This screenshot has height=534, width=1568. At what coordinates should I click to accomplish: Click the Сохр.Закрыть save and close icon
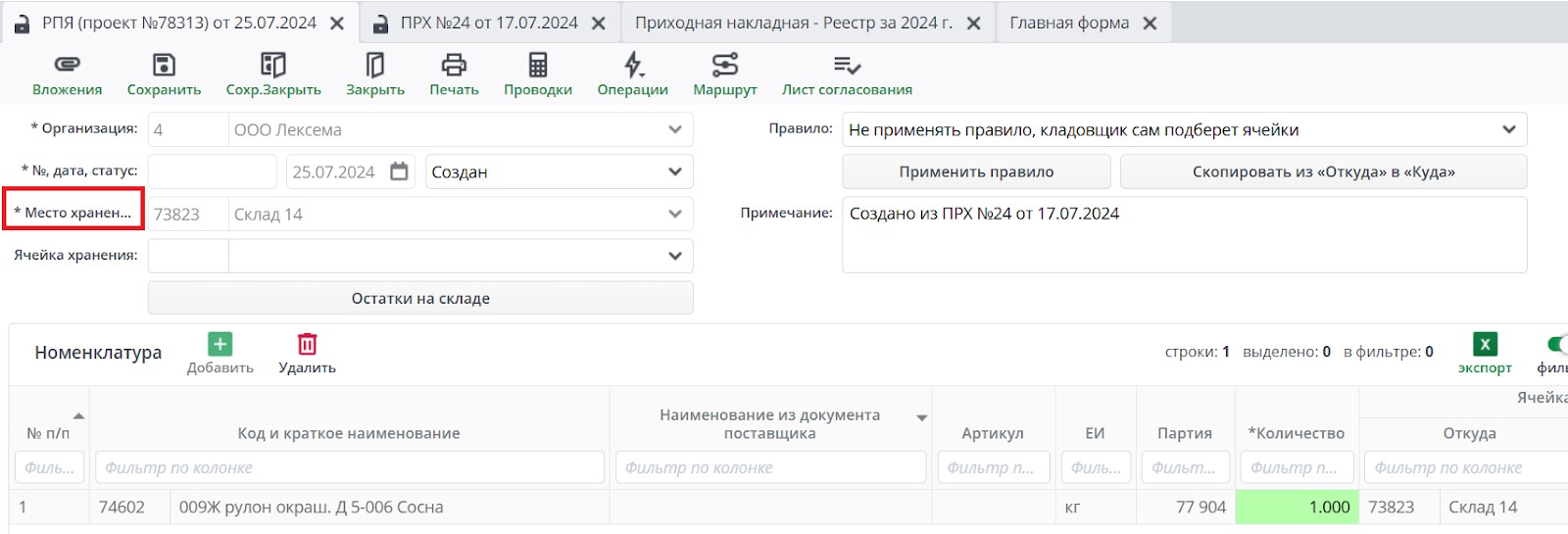point(272,65)
